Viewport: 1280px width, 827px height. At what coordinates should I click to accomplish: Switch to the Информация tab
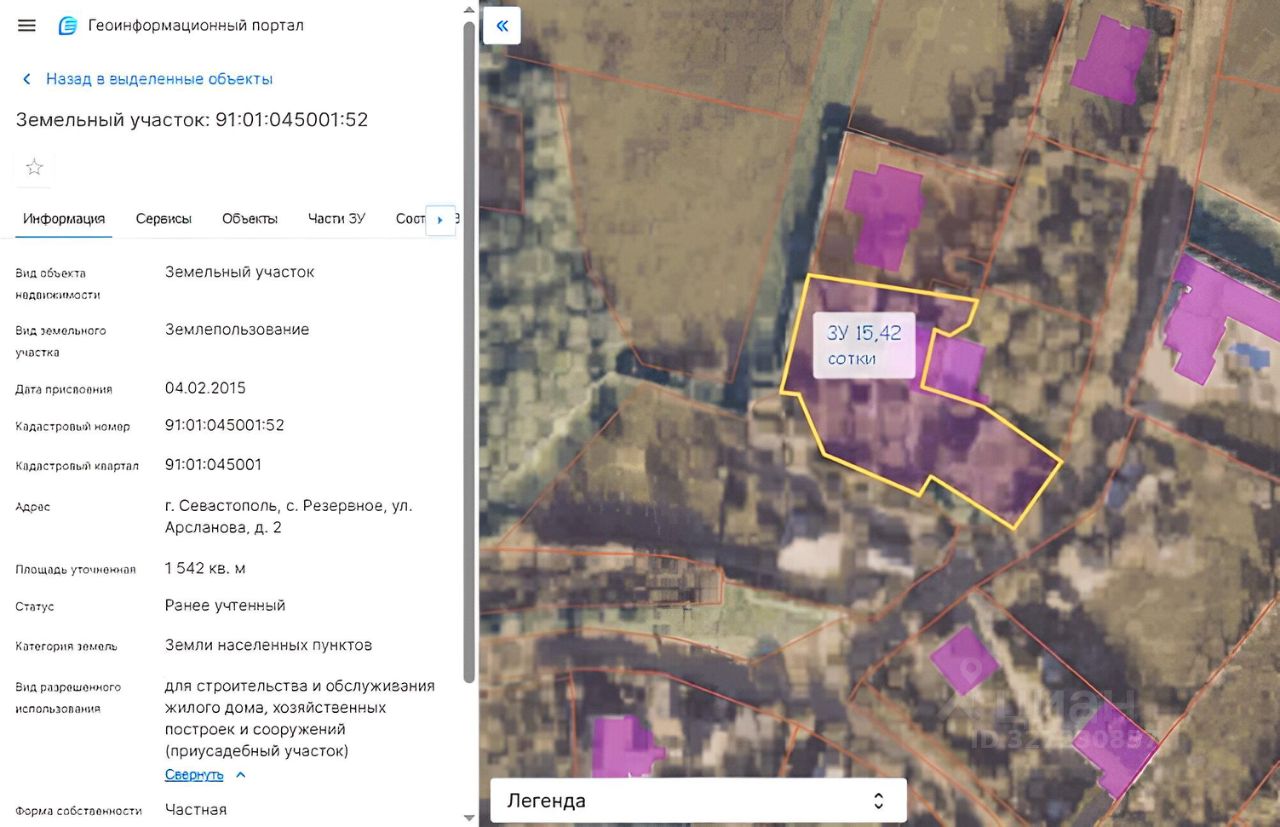[x=64, y=219]
